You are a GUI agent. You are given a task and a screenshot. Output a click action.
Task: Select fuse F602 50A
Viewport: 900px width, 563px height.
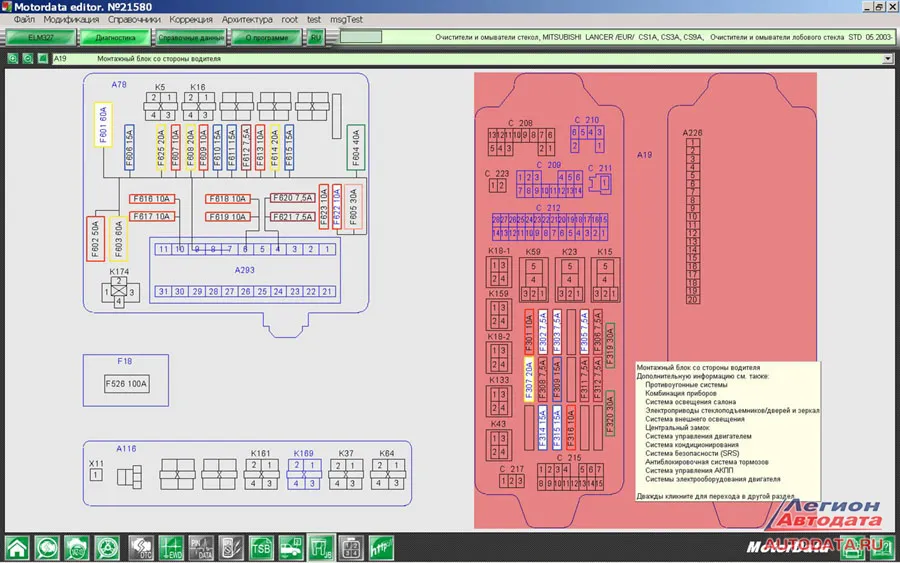95,239
